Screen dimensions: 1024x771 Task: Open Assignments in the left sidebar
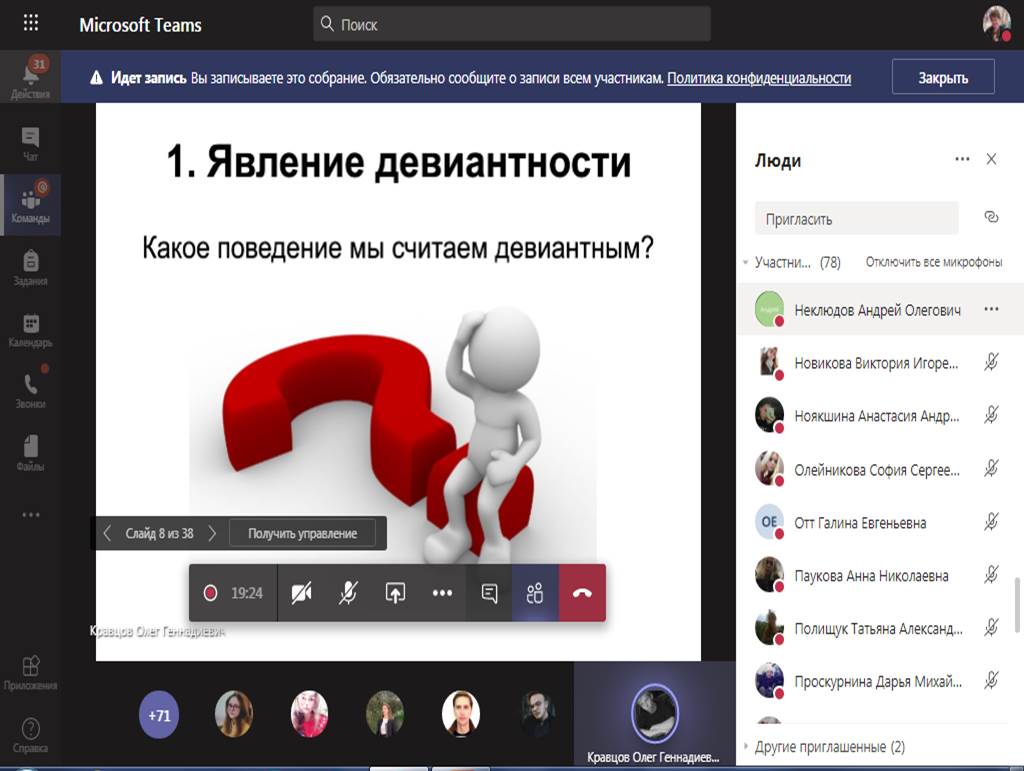[x=30, y=267]
